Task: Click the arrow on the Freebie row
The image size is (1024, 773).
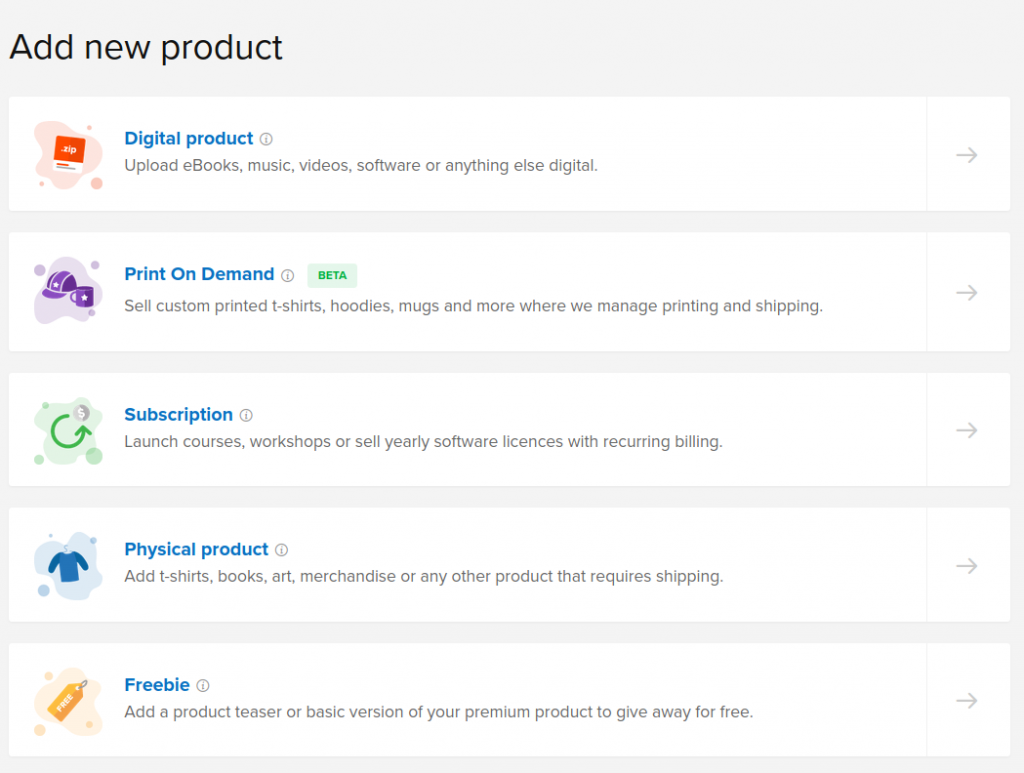Action: [966, 700]
